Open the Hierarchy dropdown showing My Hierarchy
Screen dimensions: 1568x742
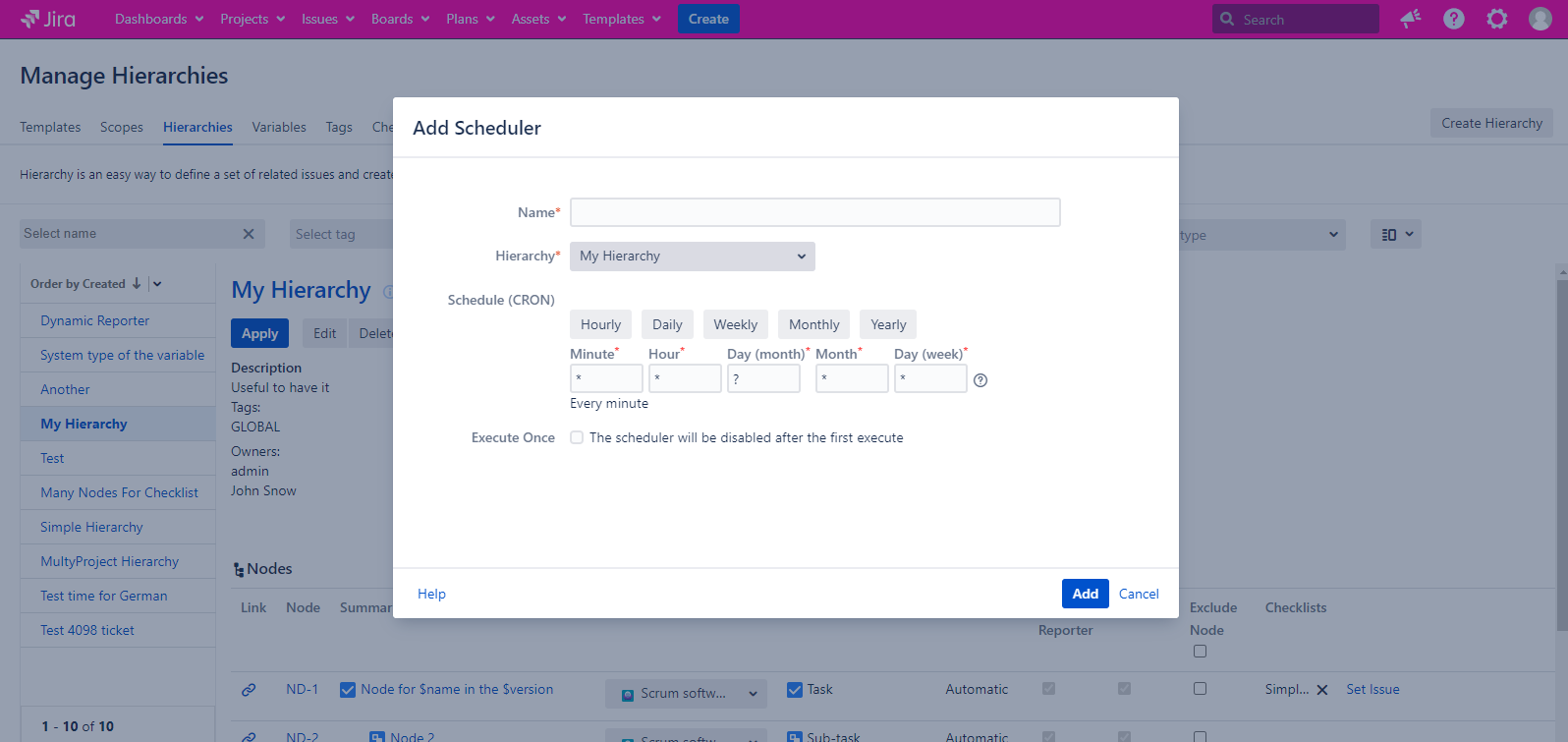(692, 257)
